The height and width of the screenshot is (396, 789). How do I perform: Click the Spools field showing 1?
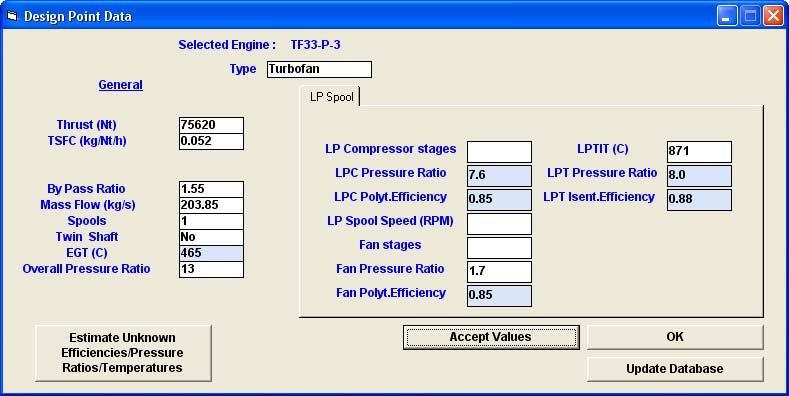(211, 221)
